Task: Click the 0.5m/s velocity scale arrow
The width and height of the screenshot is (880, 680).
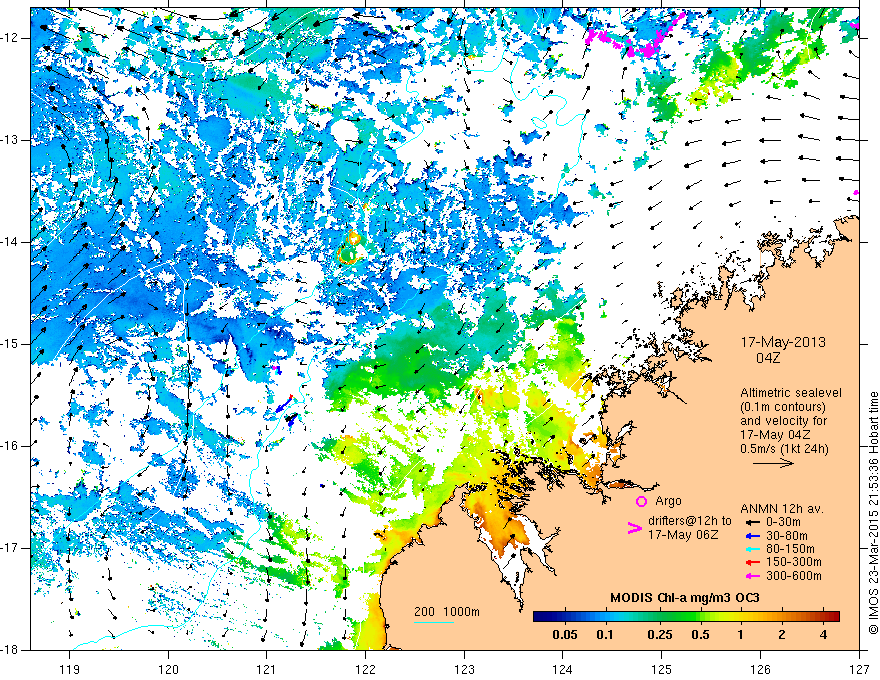Action: click(773, 463)
